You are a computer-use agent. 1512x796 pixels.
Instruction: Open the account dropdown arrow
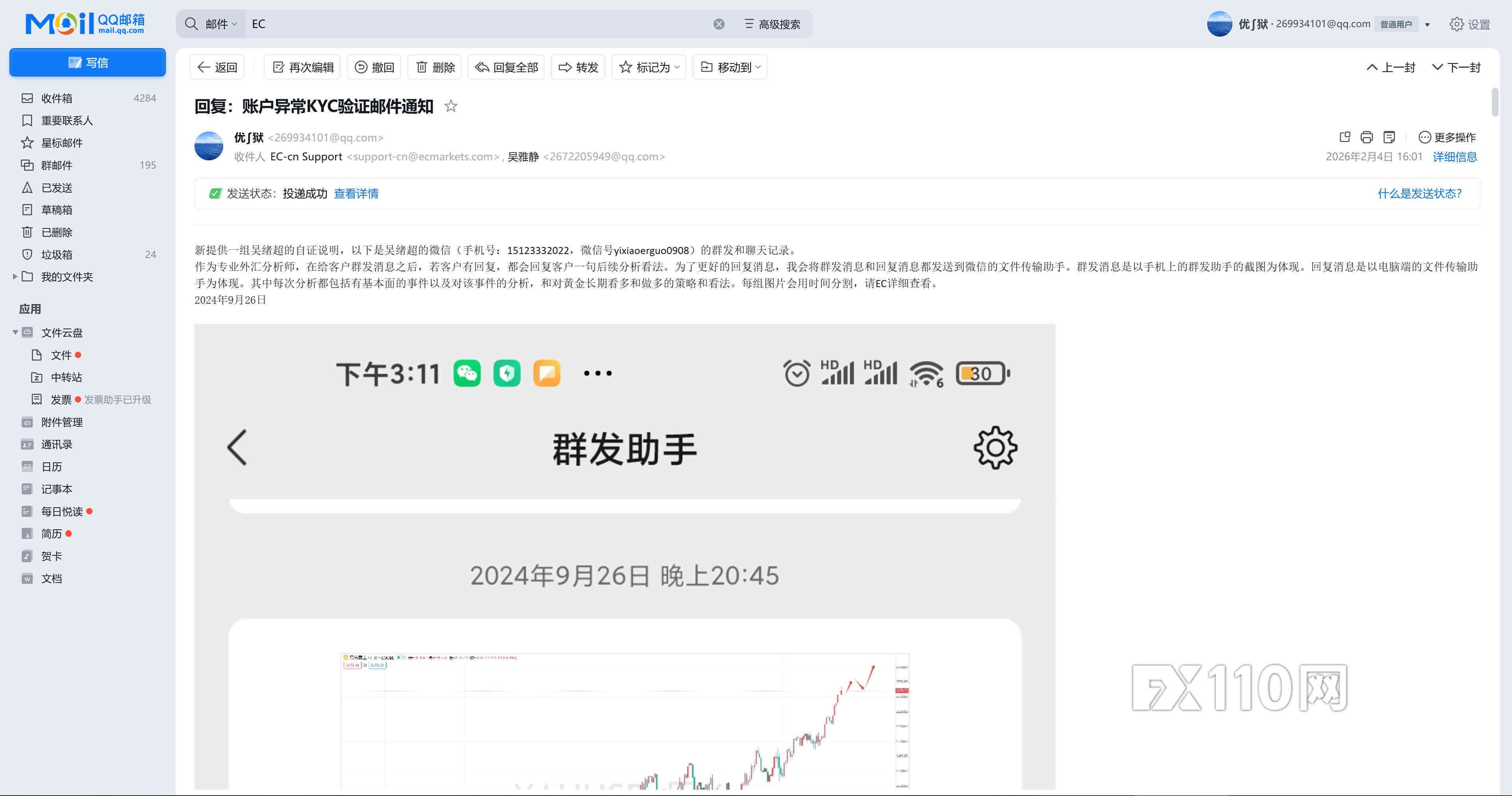(1427, 25)
